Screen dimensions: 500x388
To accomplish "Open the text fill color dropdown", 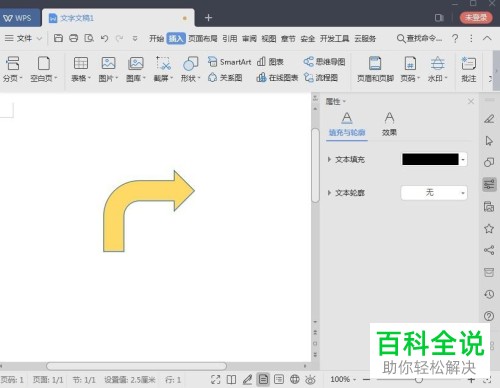I will pyautogui.click(x=463, y=160).
